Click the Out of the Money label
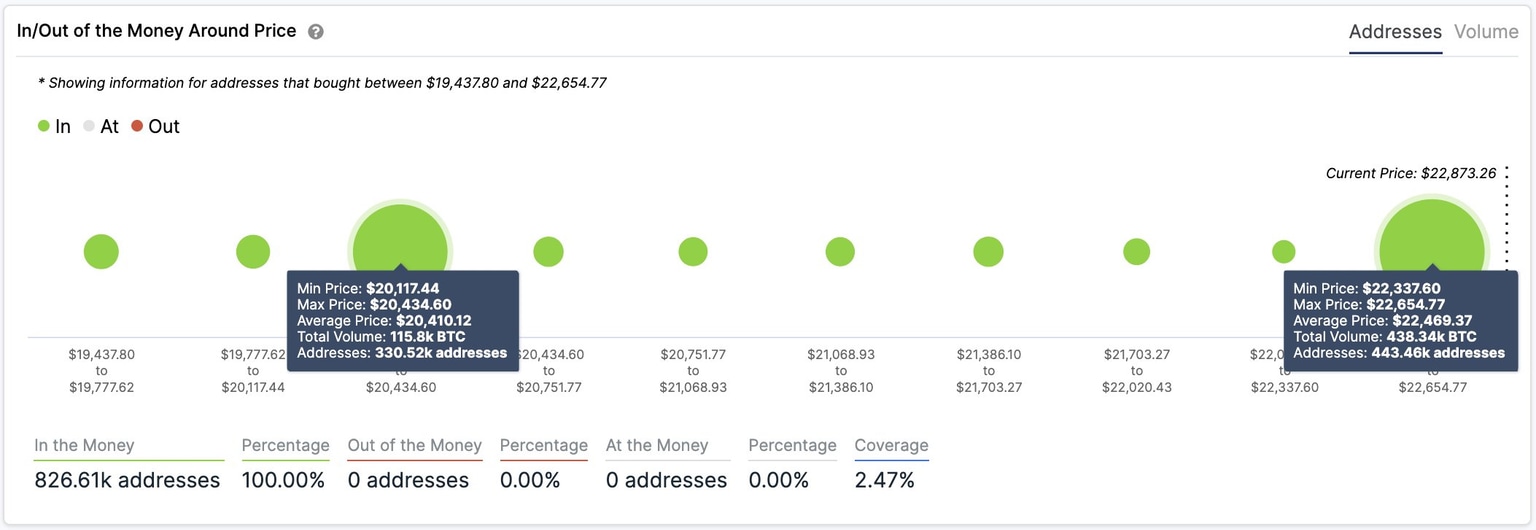Screen dimensions: 1536x530 (414, 446)
